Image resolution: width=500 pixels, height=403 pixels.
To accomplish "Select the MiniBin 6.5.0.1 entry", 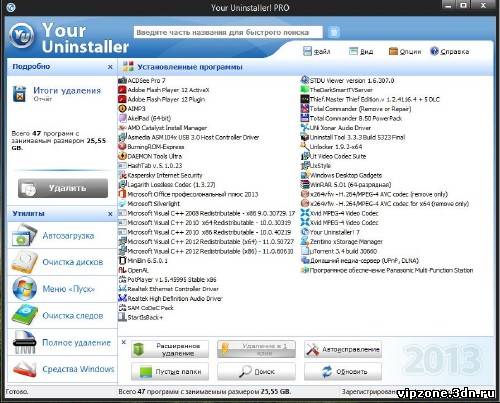I will [x=143, y=261].
